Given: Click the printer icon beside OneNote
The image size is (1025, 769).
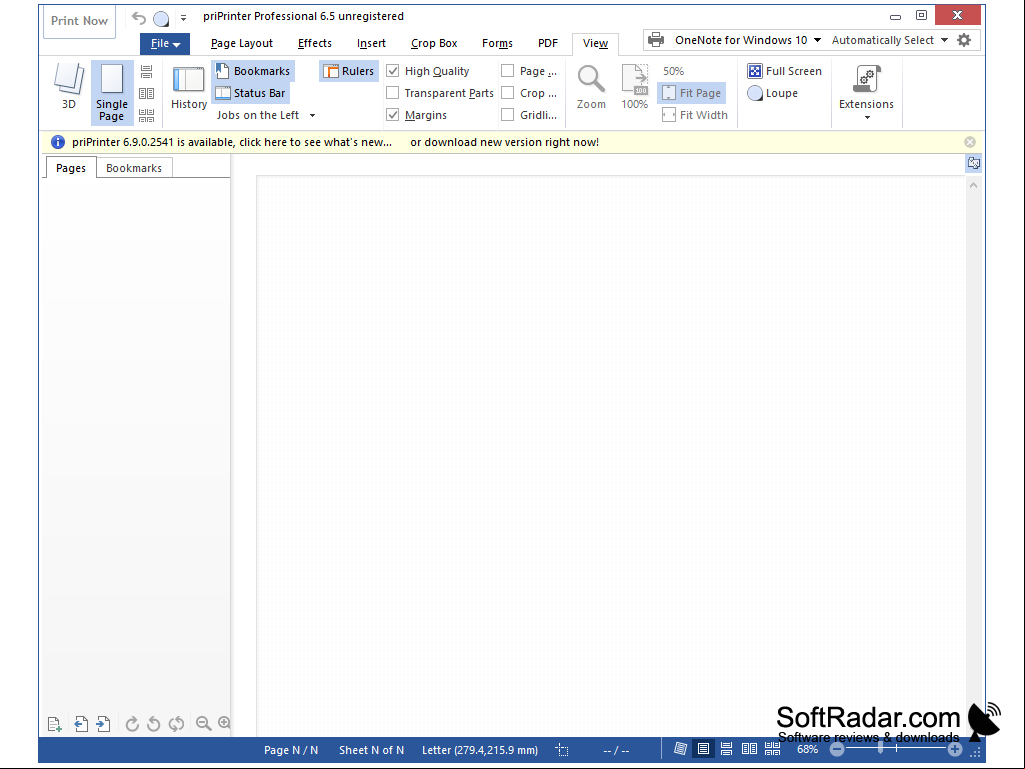Looking at the screenshot, I should (x=656, y=40).
